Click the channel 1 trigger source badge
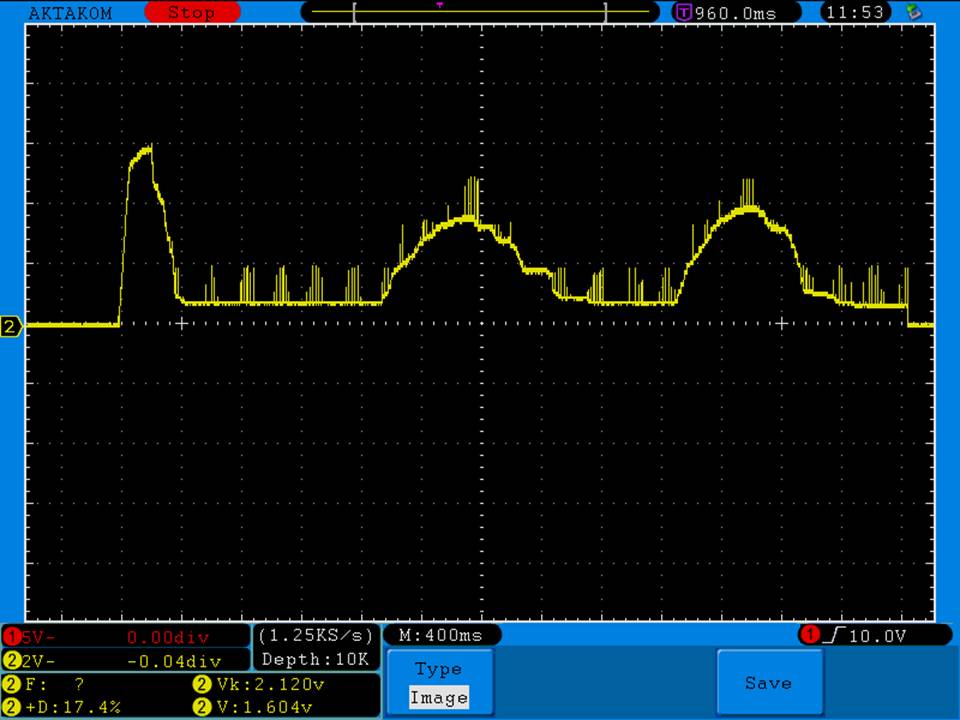 pos(808,635)
